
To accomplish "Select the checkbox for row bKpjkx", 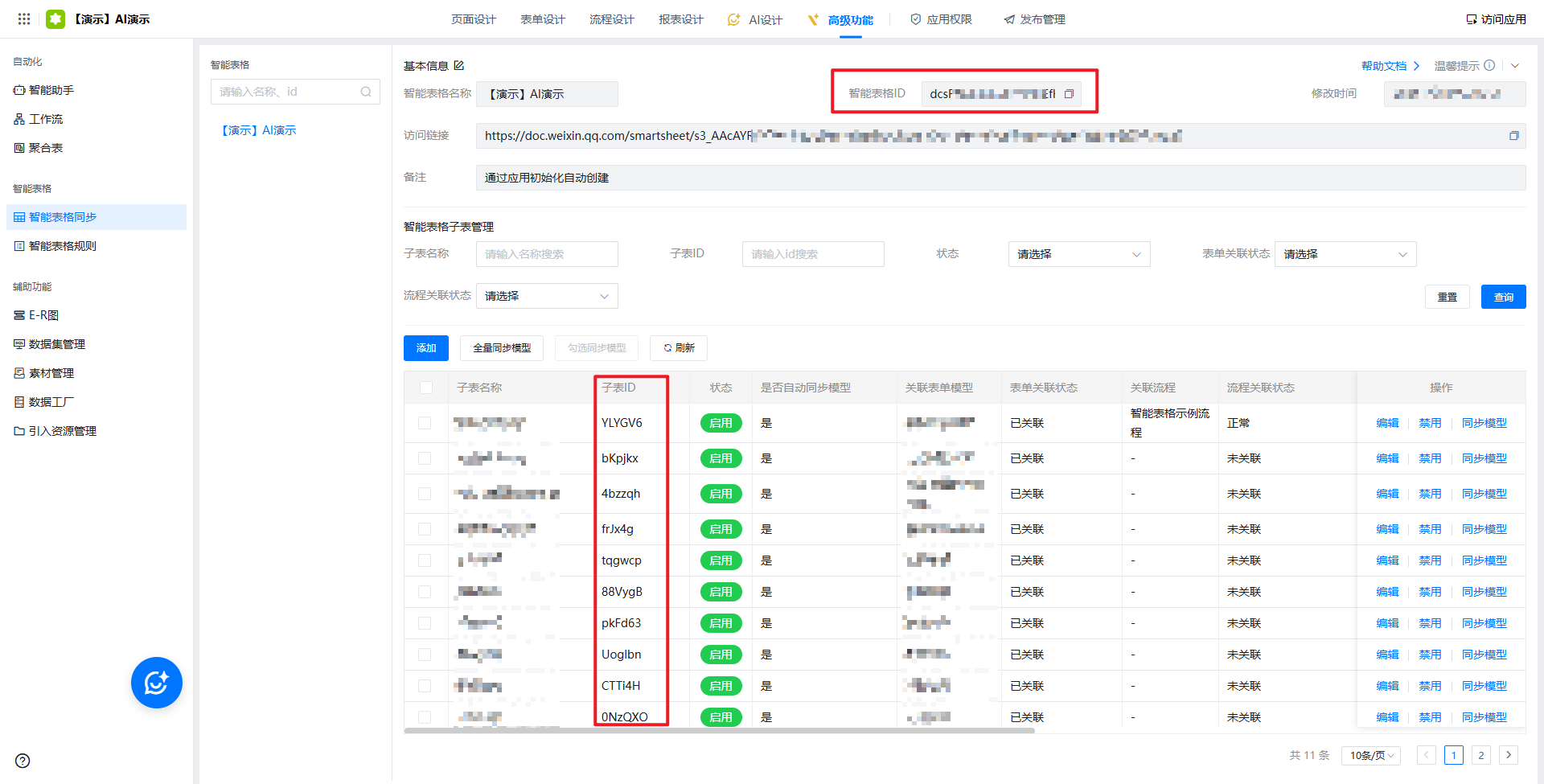I will (425, 458).
